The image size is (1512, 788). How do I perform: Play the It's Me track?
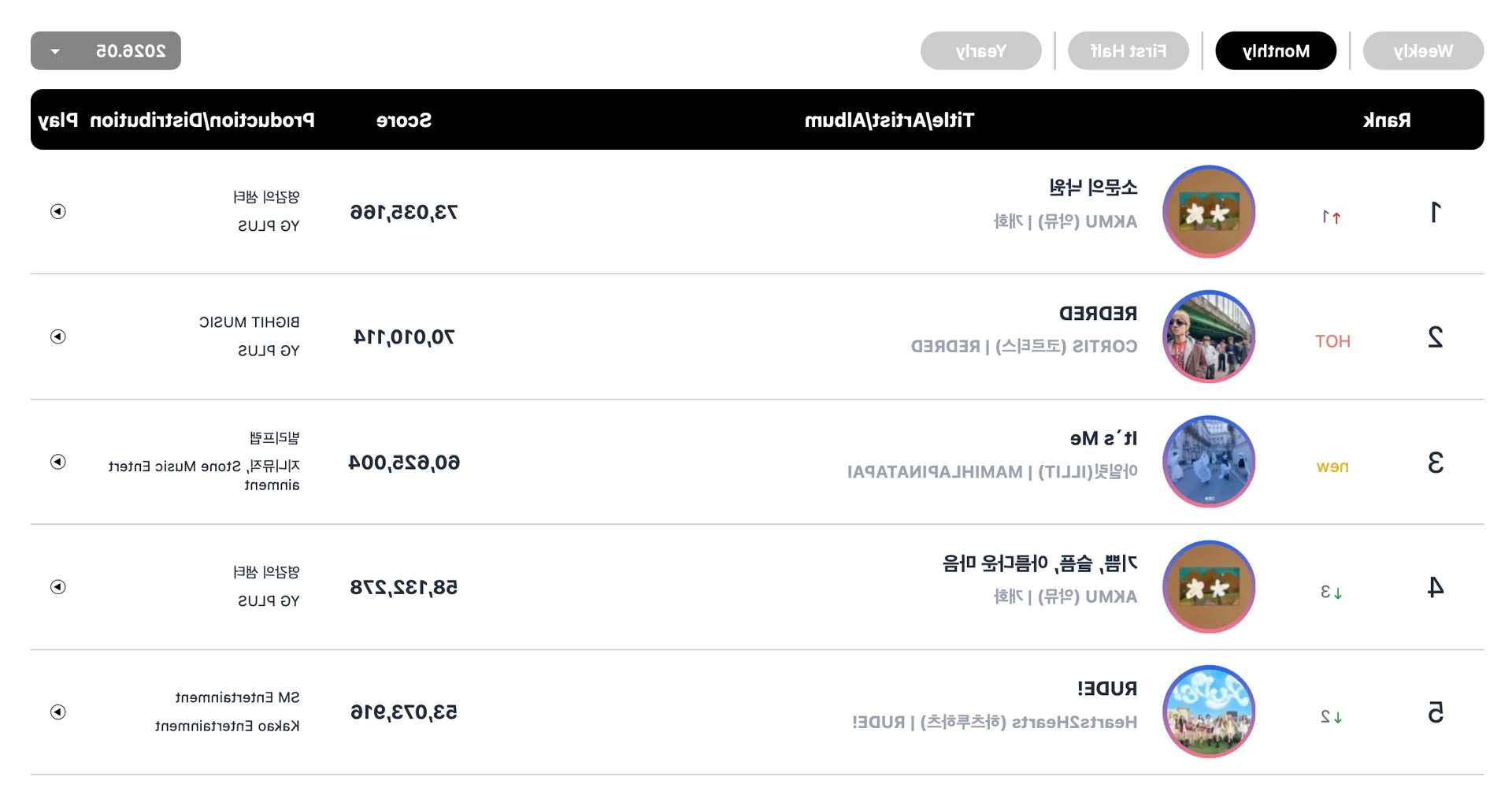click(57, 462)
